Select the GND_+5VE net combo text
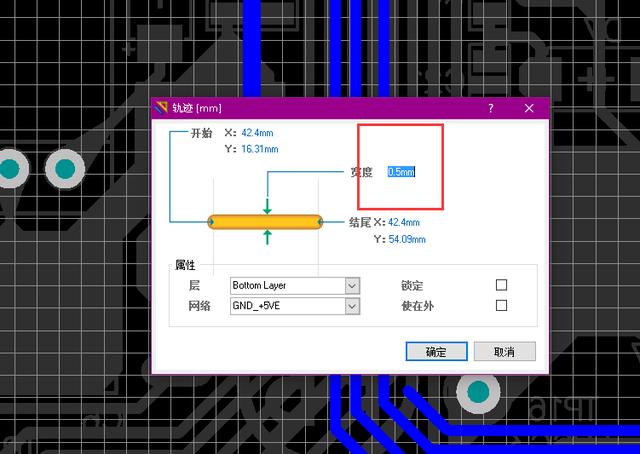Viewport: 640px width, 454px height. point(256,306)
